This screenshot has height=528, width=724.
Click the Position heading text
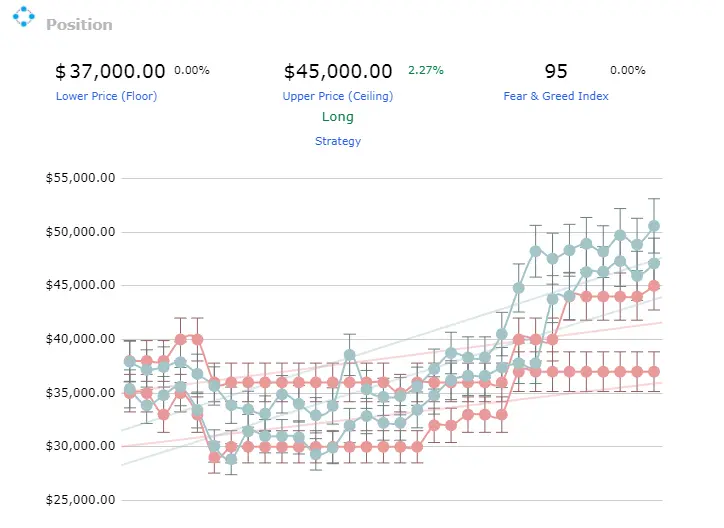pos(79,24)
